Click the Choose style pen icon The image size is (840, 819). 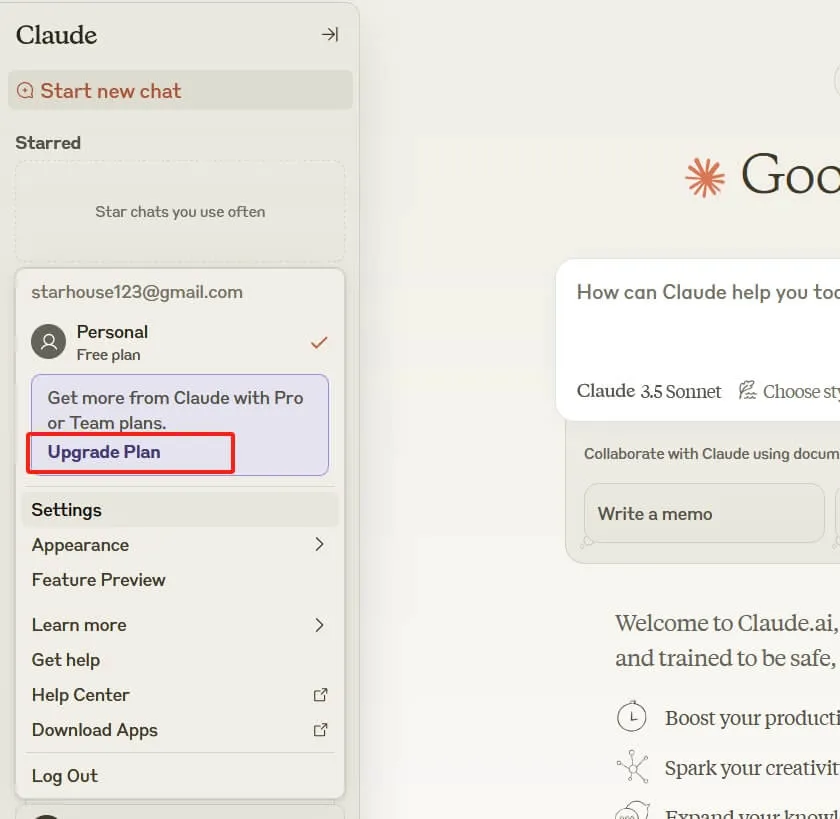[x=747, y=390]
